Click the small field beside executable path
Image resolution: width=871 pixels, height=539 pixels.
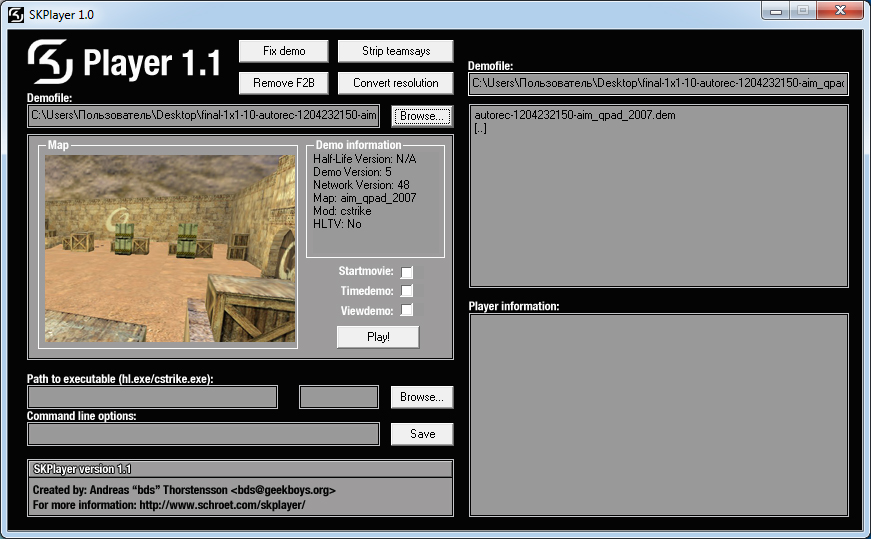339,397
